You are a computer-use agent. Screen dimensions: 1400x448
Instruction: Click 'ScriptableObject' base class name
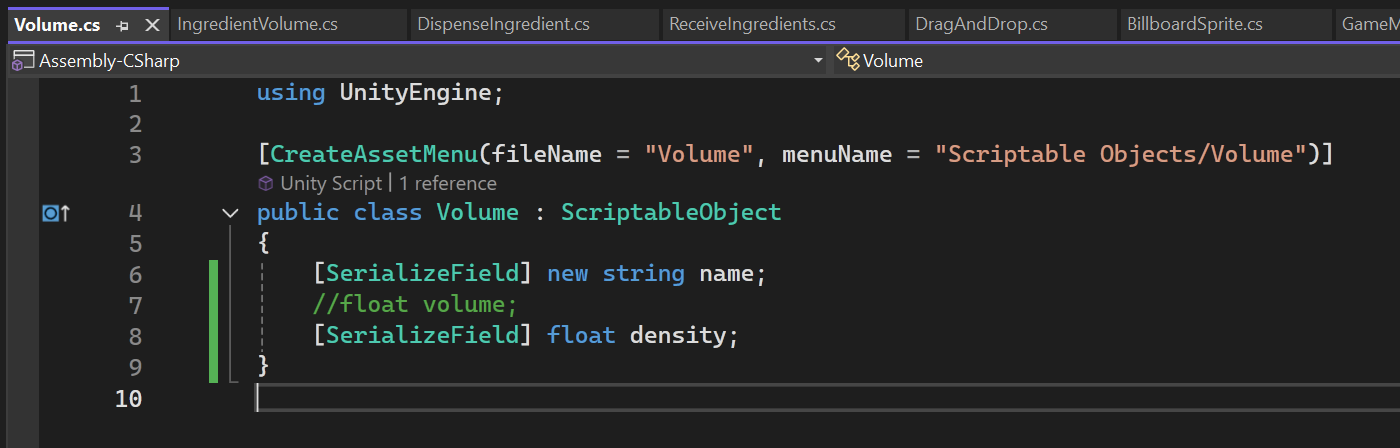(x=671, y=212)
